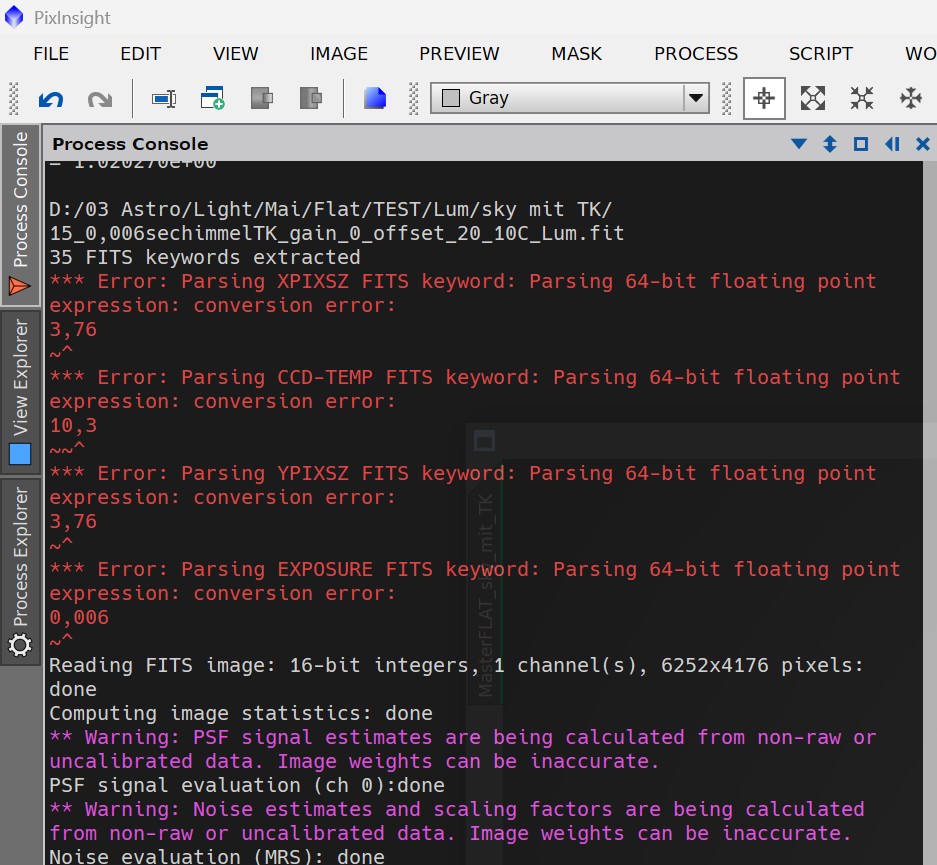937x865 pixels.
Task: Click the '0,006' error value
Action: tap(79, 617)
